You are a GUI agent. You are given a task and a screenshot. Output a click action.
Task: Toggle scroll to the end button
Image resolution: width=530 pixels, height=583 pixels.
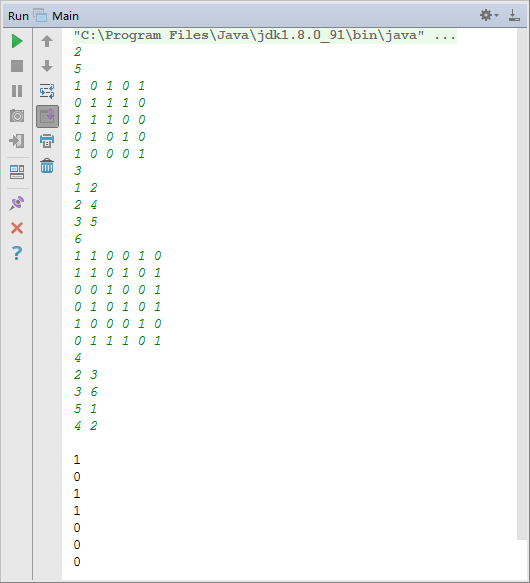pos(47,116)
